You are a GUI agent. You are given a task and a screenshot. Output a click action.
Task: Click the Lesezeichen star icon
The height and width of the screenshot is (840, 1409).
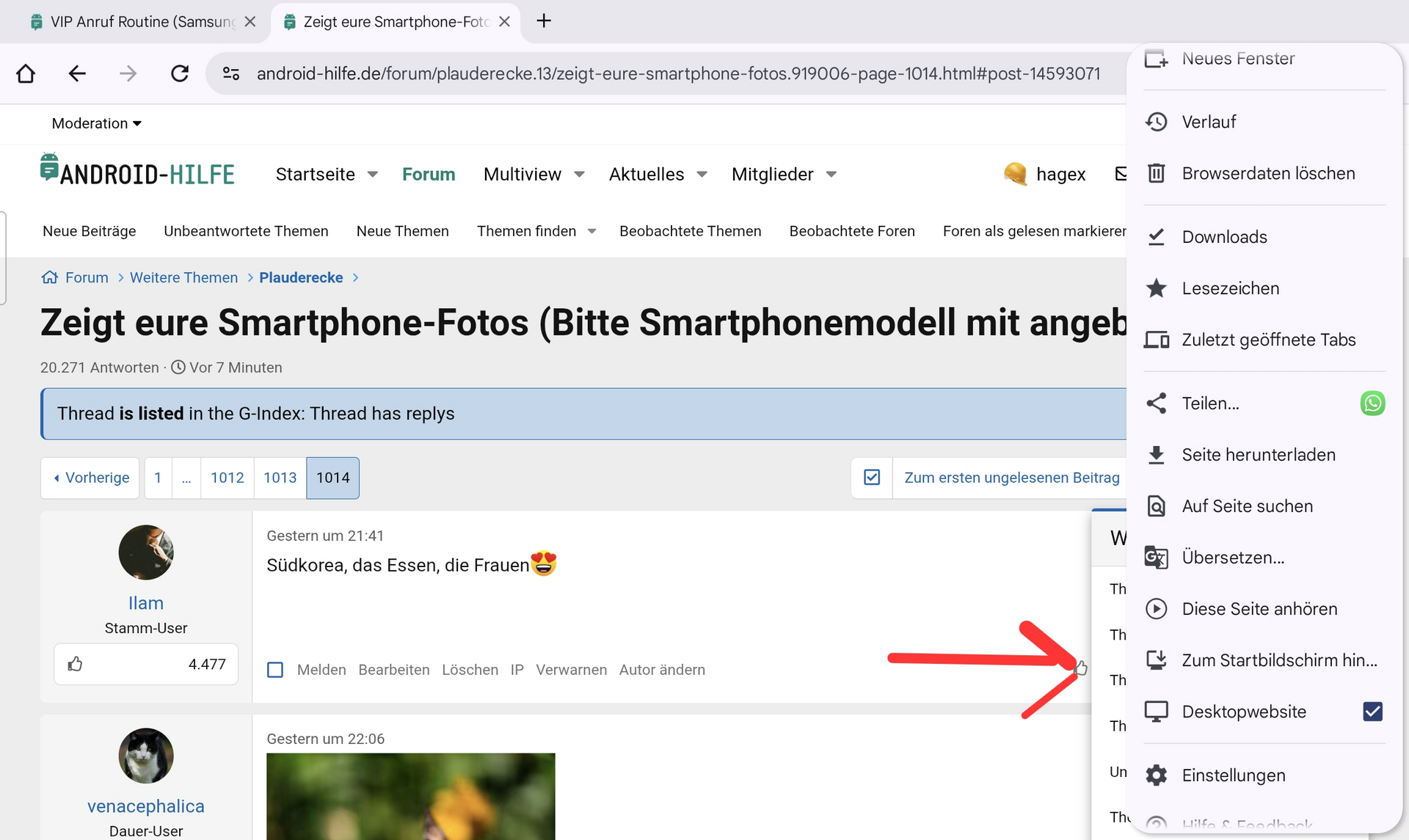1157,288
